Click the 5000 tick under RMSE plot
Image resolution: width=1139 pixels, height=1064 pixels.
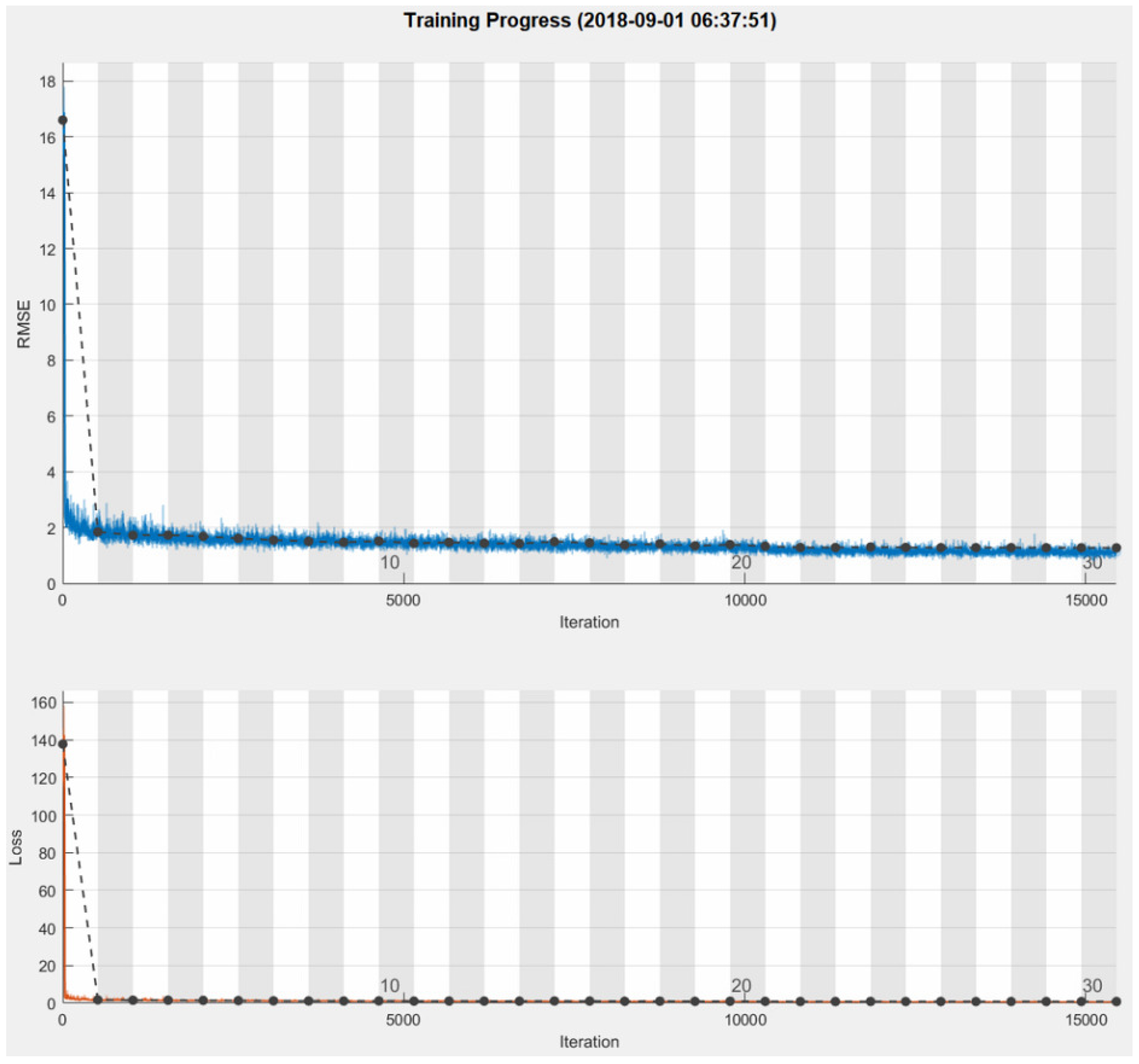pyautogui.click(x=403, y=600)
